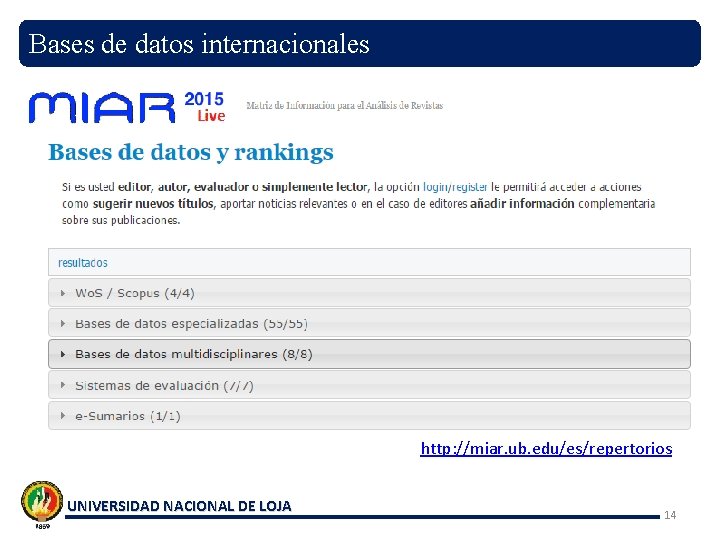Click the MIAR logo
720x540 pixels.
[101, 107]
